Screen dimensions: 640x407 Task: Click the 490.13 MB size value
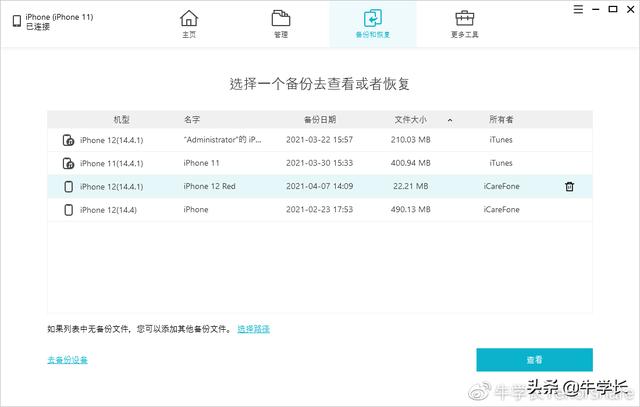point(411,209)
